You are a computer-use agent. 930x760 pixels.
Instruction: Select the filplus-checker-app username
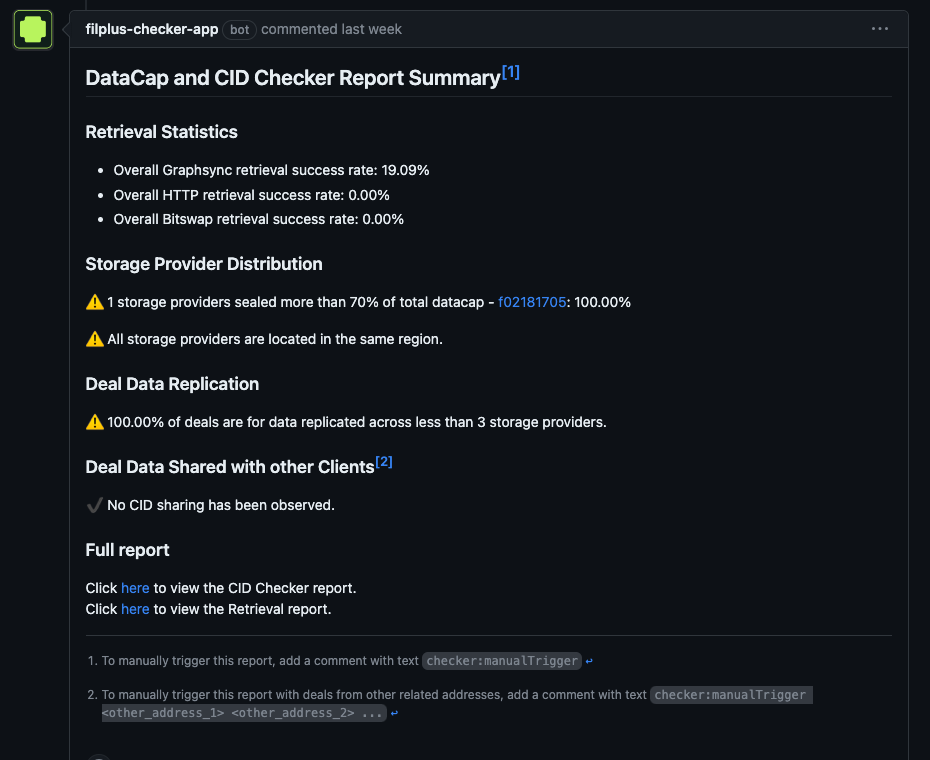[151, 29]
